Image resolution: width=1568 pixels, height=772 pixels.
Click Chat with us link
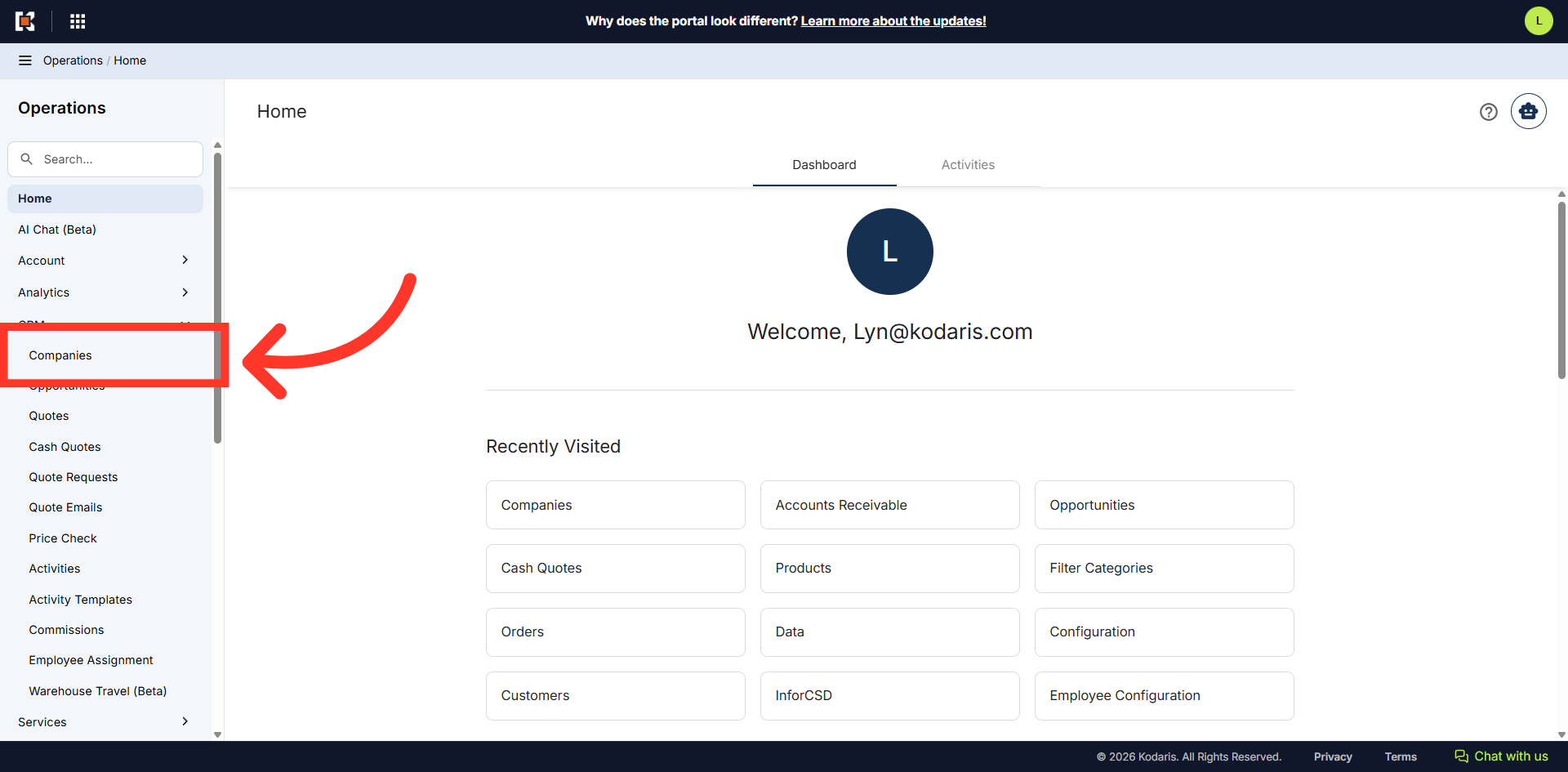[x=1511, y=756]
